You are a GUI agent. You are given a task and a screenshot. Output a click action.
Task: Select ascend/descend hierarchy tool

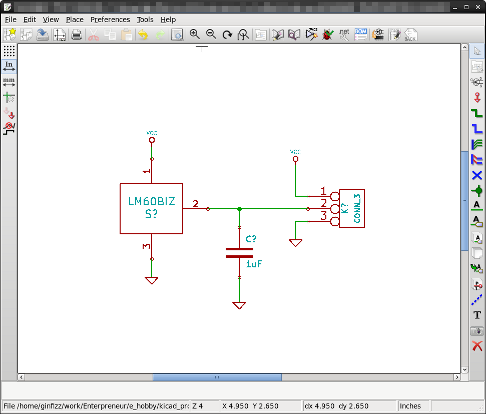coord(477,67)
